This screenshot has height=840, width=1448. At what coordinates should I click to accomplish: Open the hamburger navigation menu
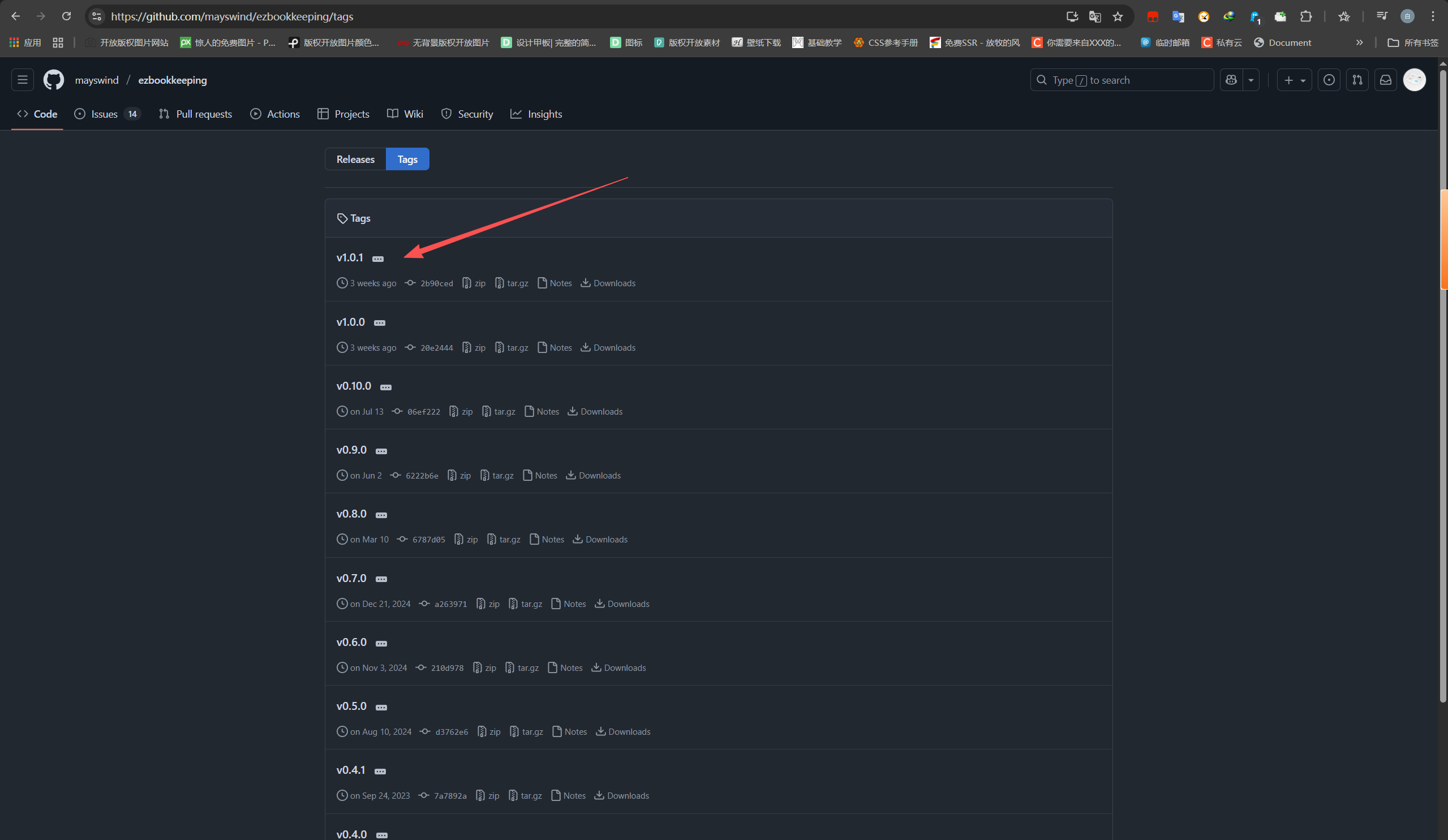coord(23,80)
